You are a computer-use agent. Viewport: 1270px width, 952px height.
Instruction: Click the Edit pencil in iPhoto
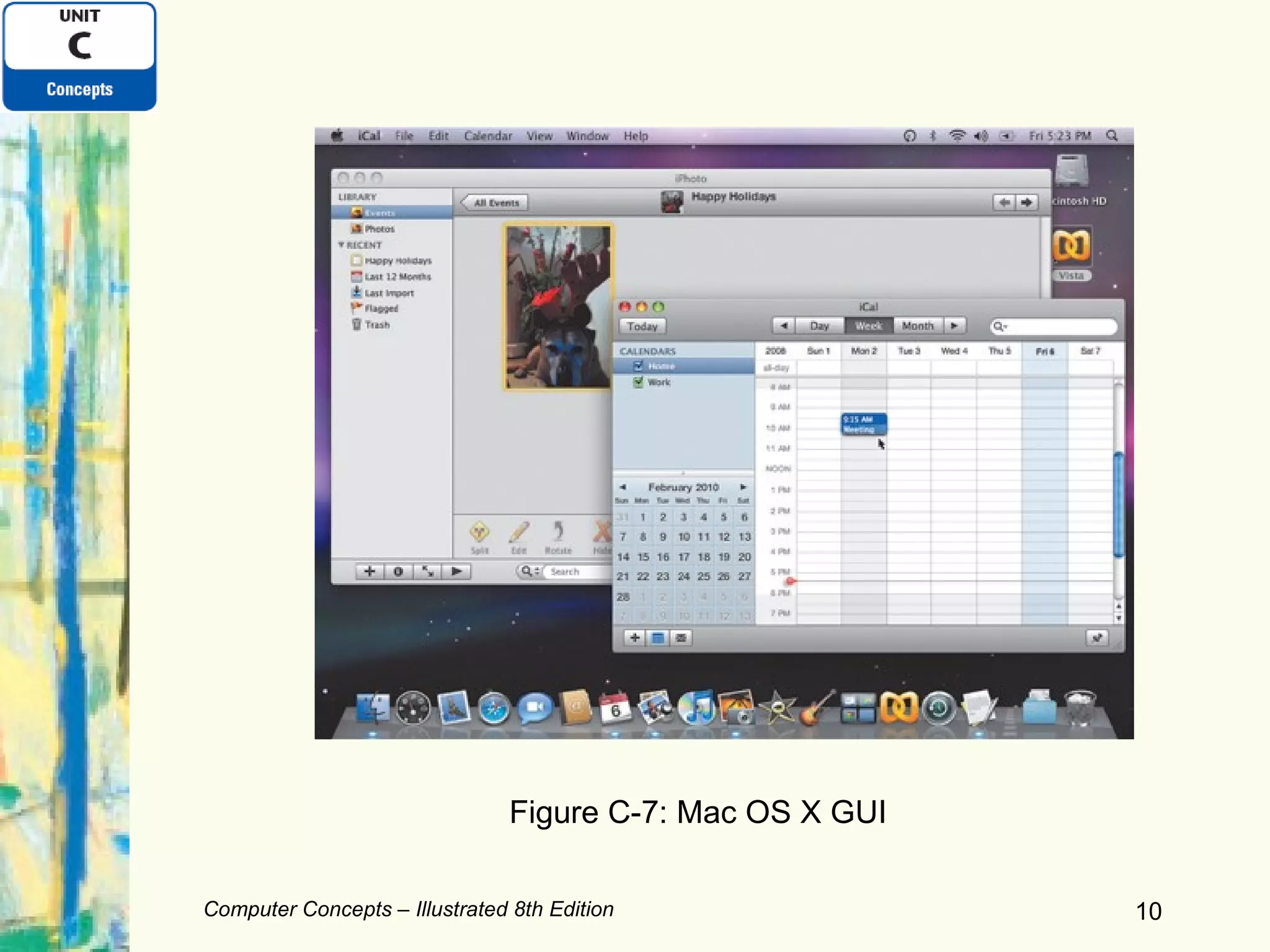519,538
